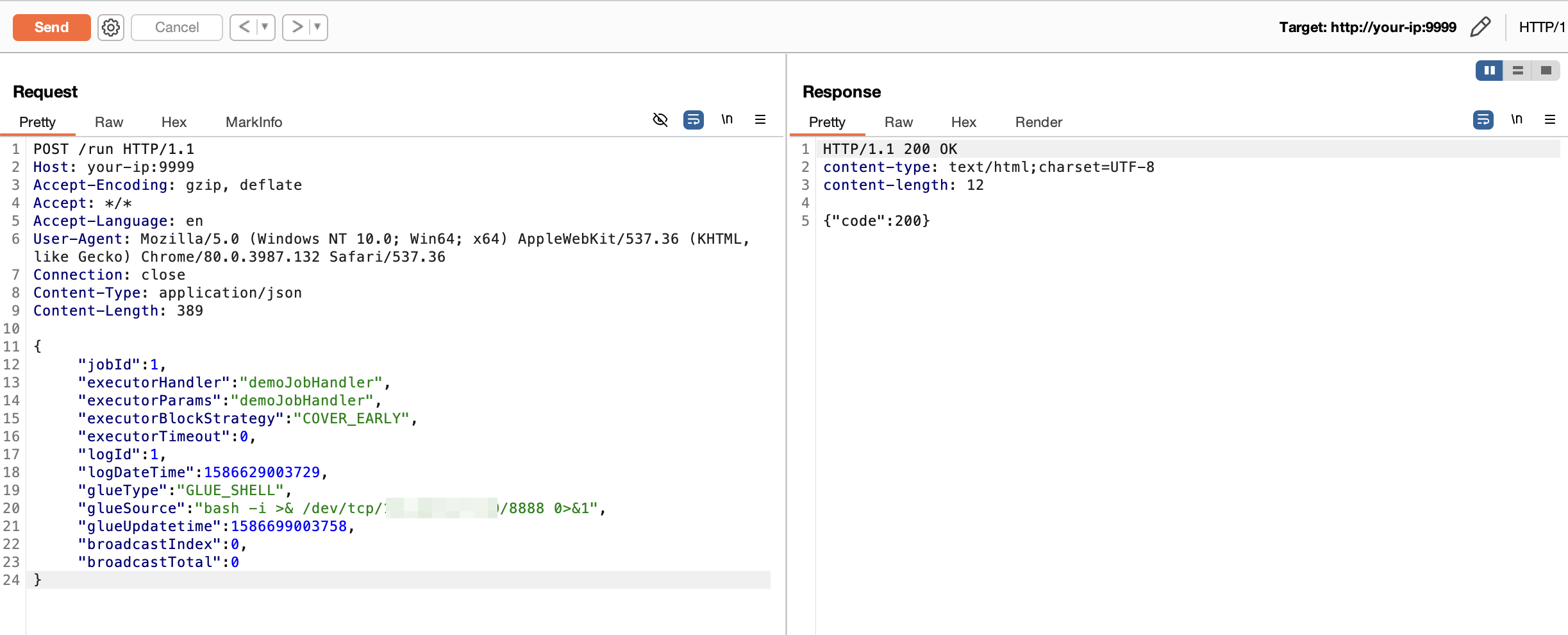Viewport: 1568px width, 635px height.
Task: Open the Response panel hamburger menu
Action: 1550,120
